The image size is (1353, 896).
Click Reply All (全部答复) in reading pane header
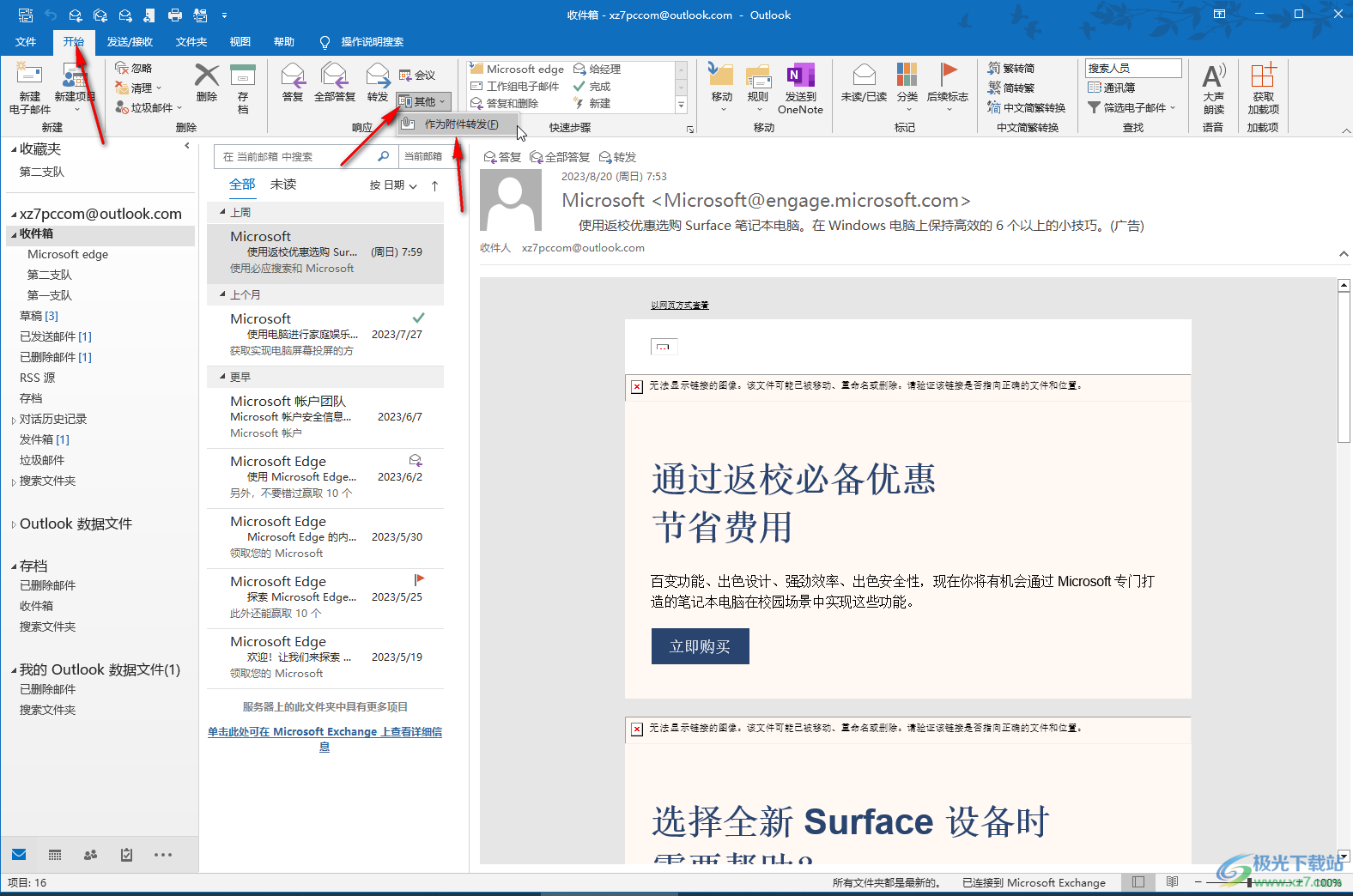tap(560, 157)
